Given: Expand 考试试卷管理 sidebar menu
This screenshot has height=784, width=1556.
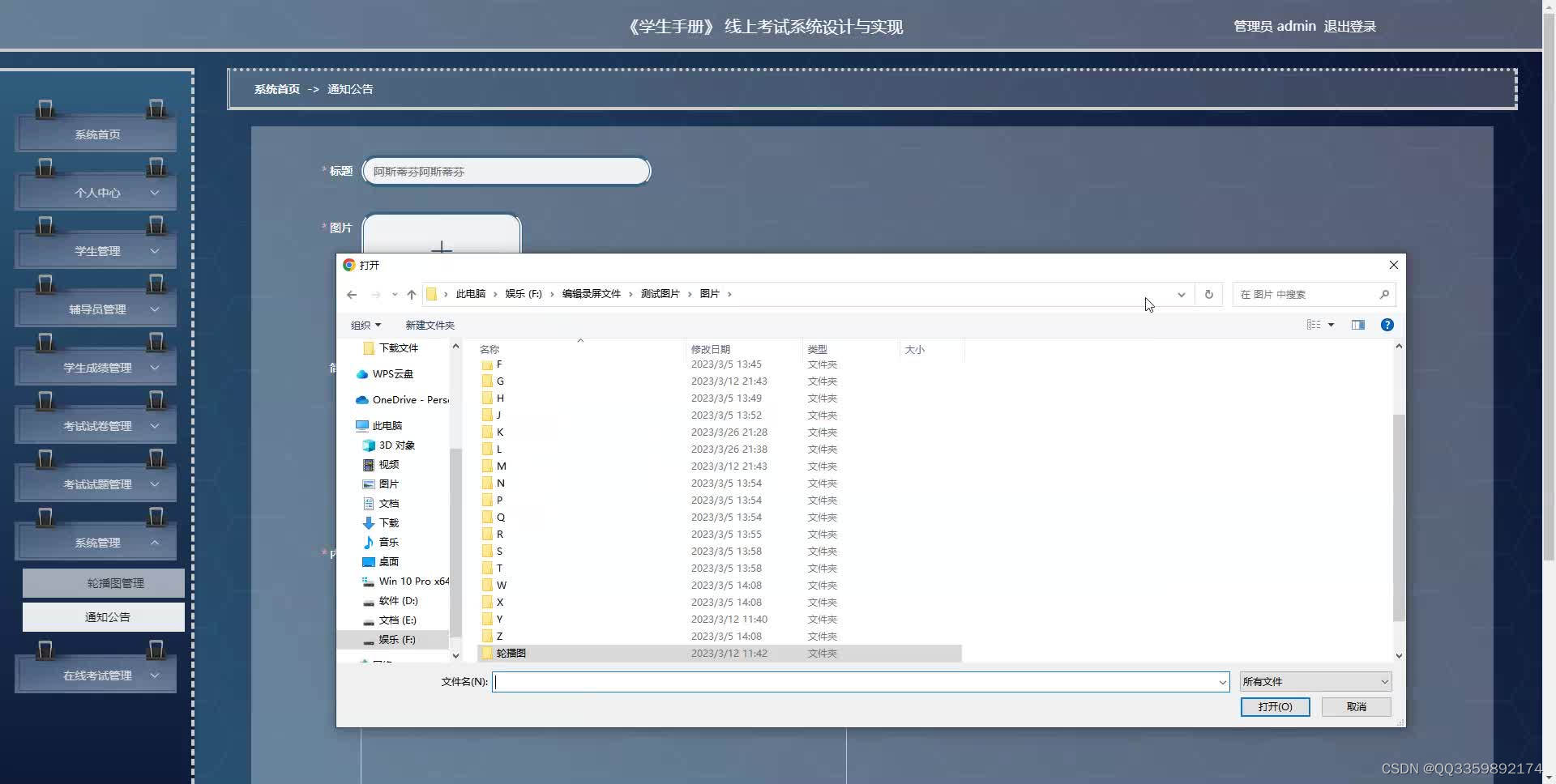Looking at the screenshot, I should pyautogui.click(x=96, y=426).
